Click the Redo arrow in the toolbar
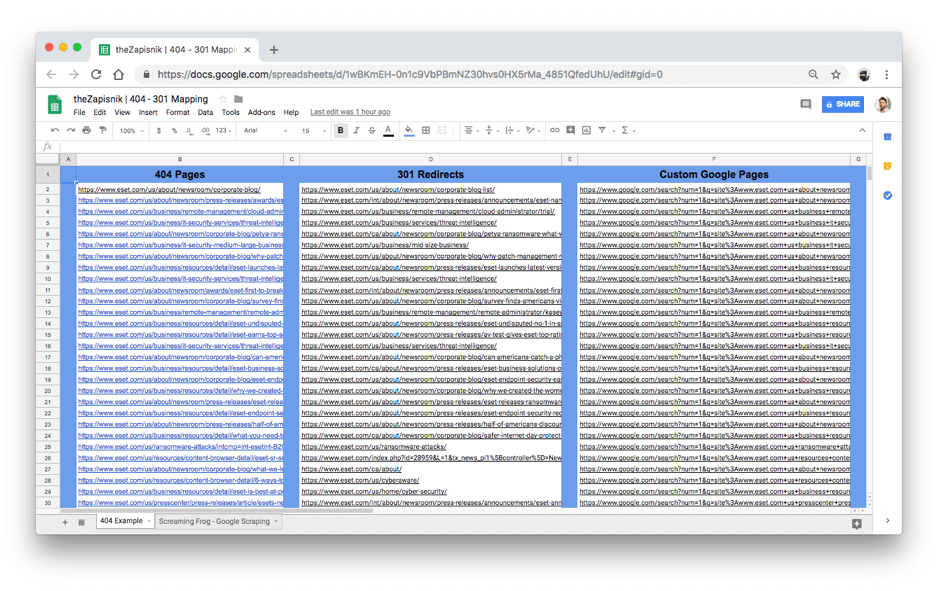 coord(70,130)
